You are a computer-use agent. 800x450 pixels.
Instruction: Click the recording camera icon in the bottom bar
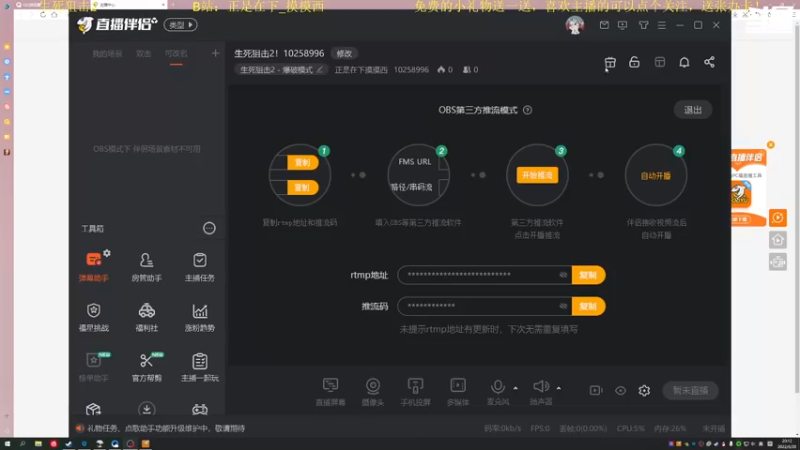pos(596,390)
